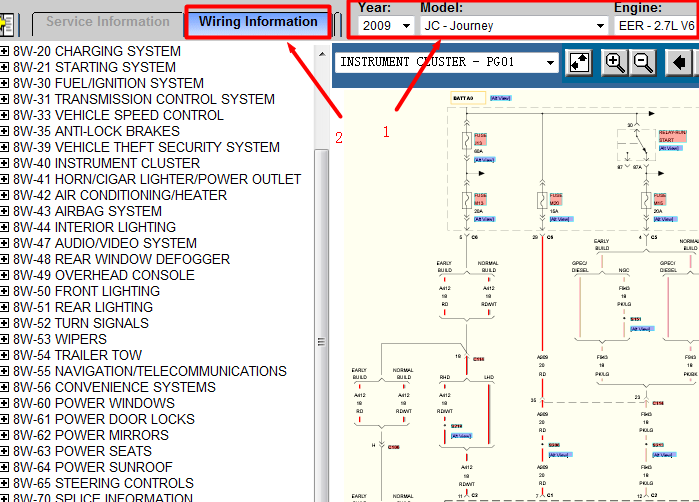Expand 8W-41 HORN/CIGAR LIGHTER/POWER OUTLET node
Screen dimensions: 699x502
[4, 180]
